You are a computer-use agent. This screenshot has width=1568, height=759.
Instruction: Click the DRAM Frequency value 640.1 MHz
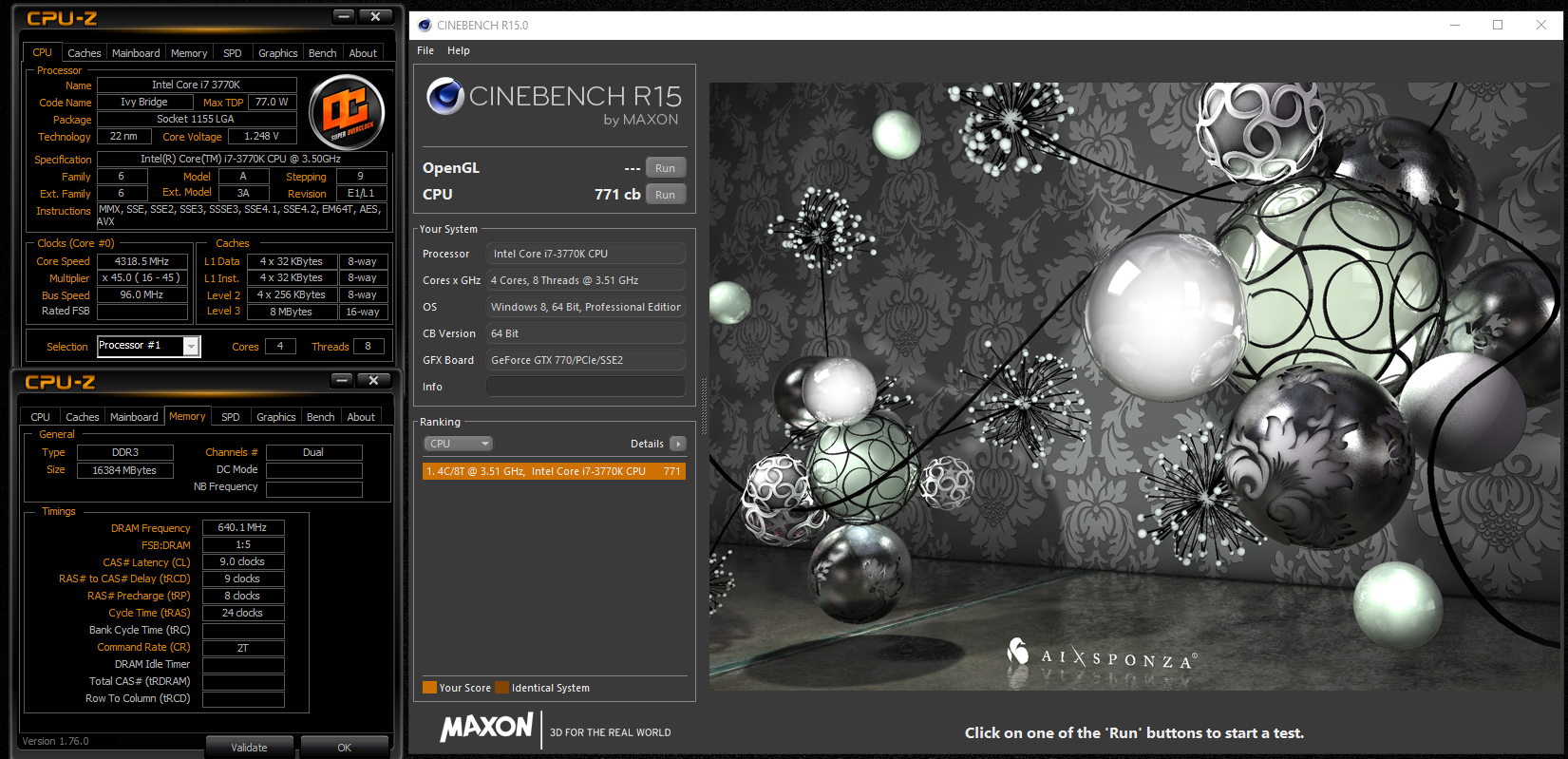point(243,527)
